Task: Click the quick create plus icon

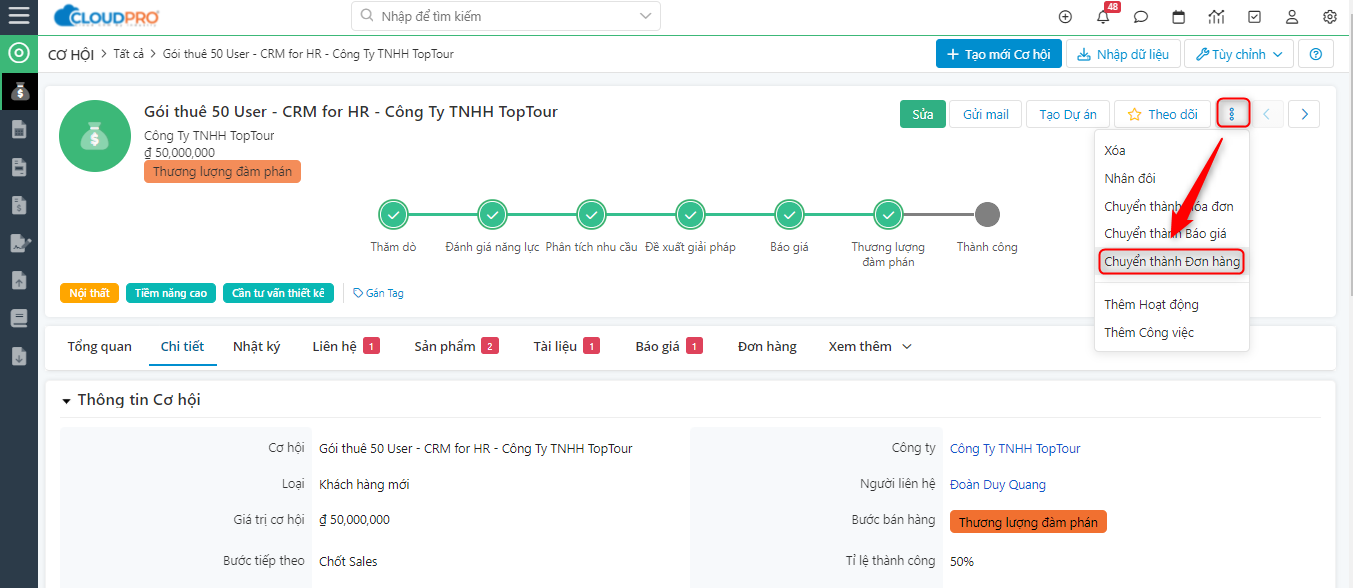Action: tap(1065, 17)
